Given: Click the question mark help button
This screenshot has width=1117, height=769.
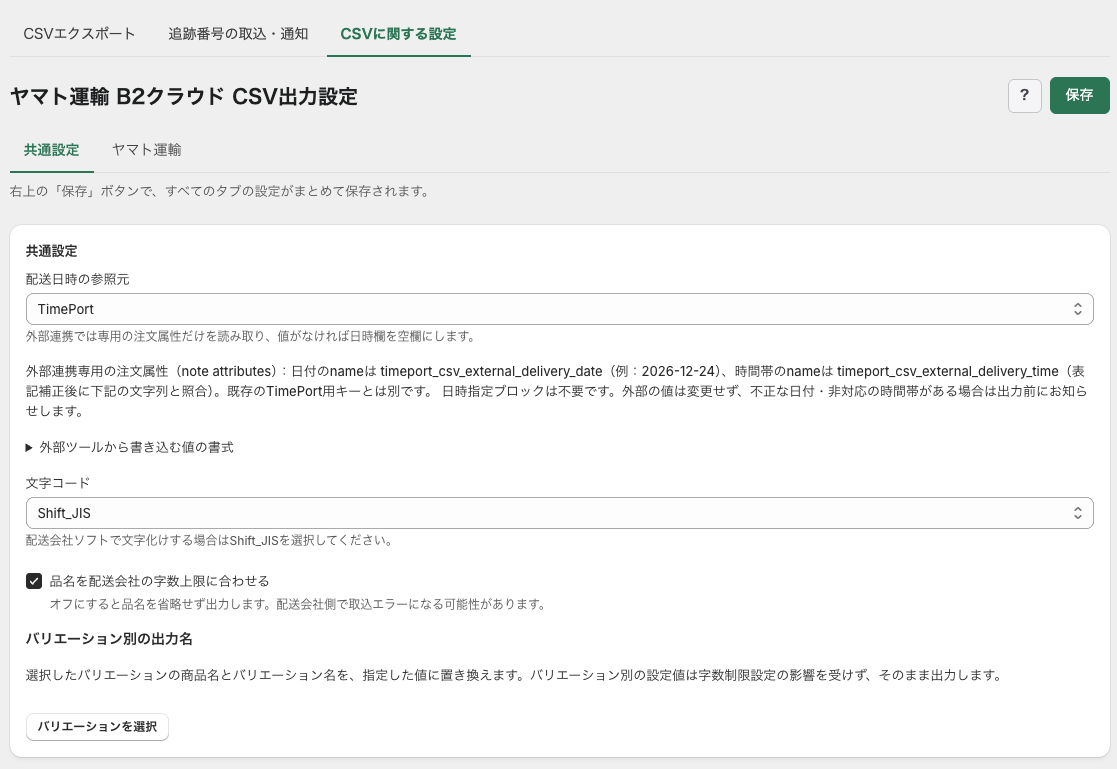Looking at the screenshot, I should pyautogui.click(x=1024, y=96).
